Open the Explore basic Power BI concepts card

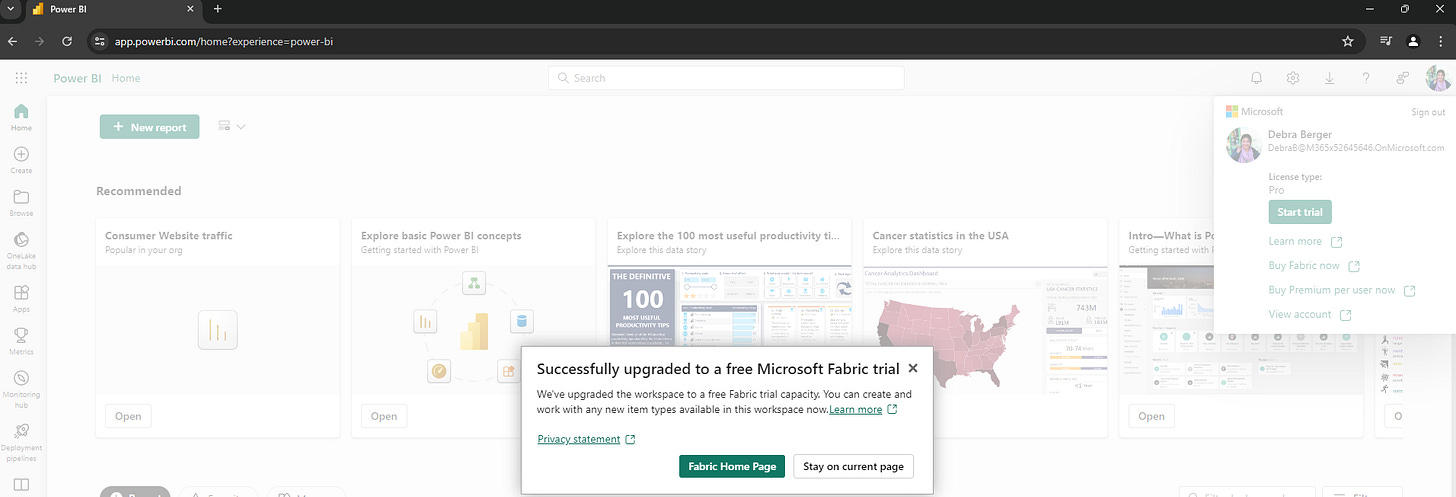[384, 416]
